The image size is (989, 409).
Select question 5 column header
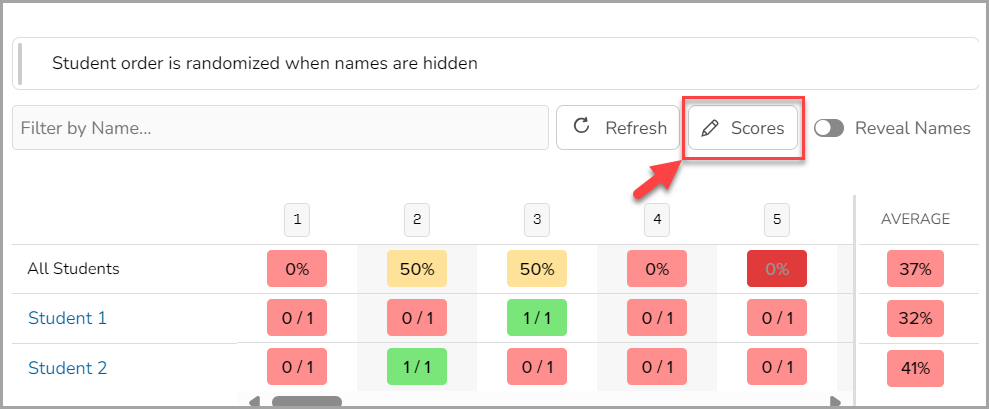(777, 220)
